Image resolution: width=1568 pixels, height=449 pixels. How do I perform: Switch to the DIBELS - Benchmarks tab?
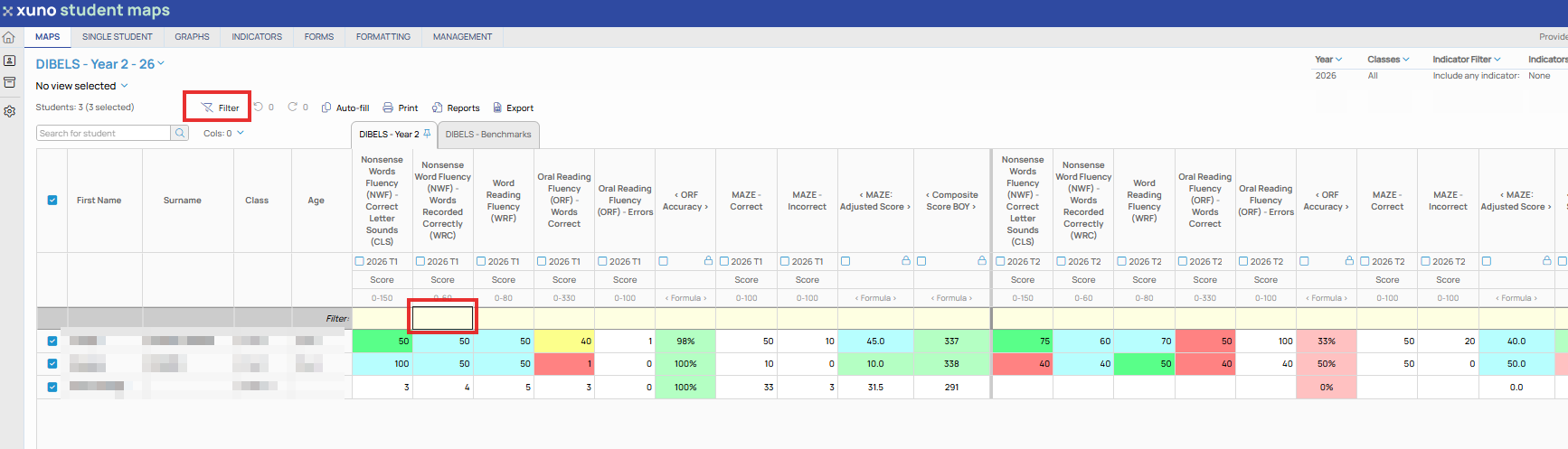488,135
